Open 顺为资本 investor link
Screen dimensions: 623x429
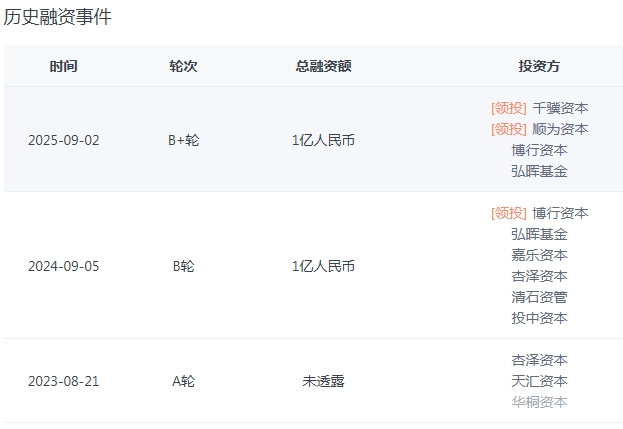click(x=560, y=129)
